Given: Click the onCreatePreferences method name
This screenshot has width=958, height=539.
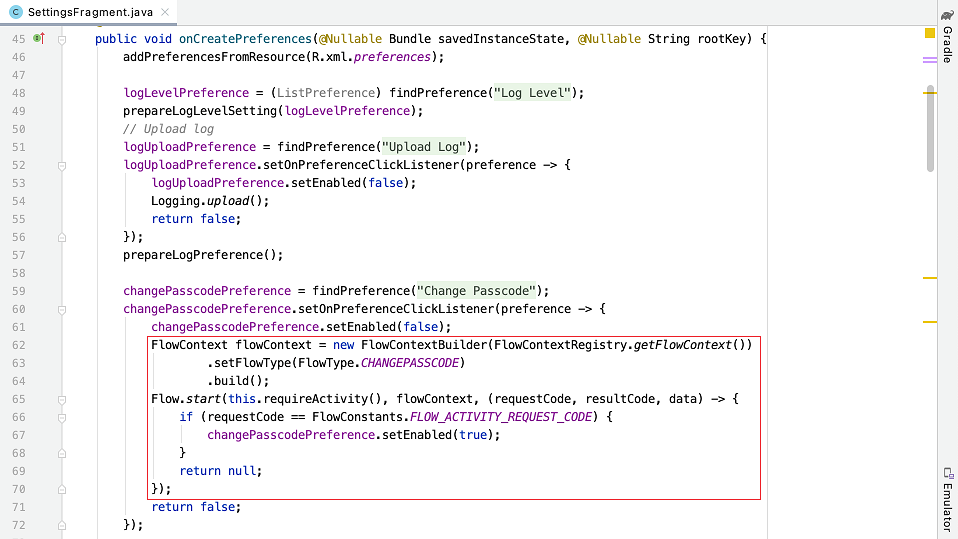Looking at the screenshot, I should [x=245, y=38].
